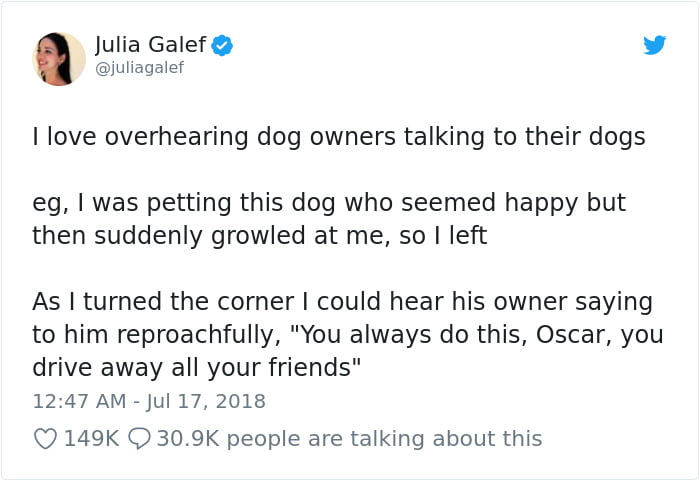This screenshot has width=700, height=481.
Task: Open the Julia Galef display name
Action: click(x=150, y=45)
